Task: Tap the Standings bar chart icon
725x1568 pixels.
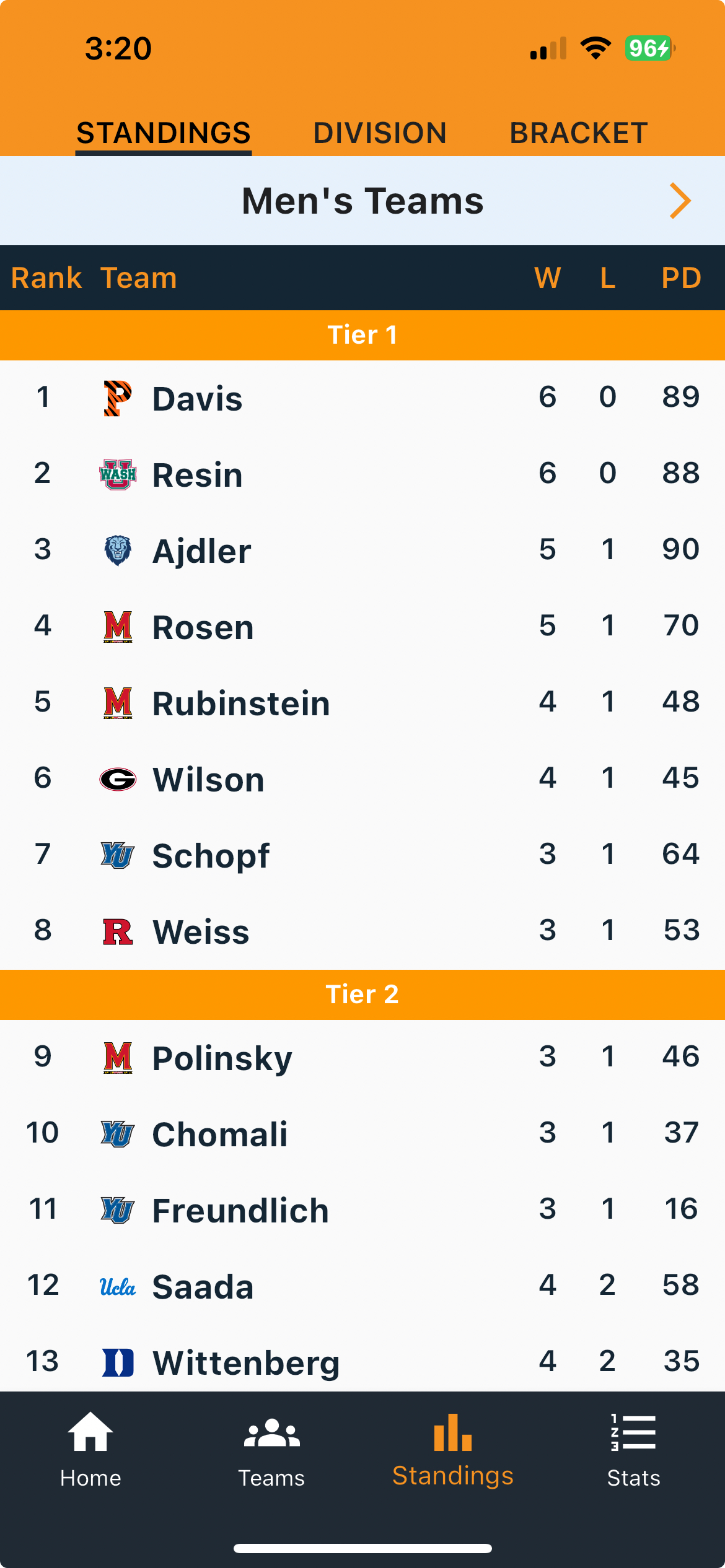Action: click(453, 1432)
